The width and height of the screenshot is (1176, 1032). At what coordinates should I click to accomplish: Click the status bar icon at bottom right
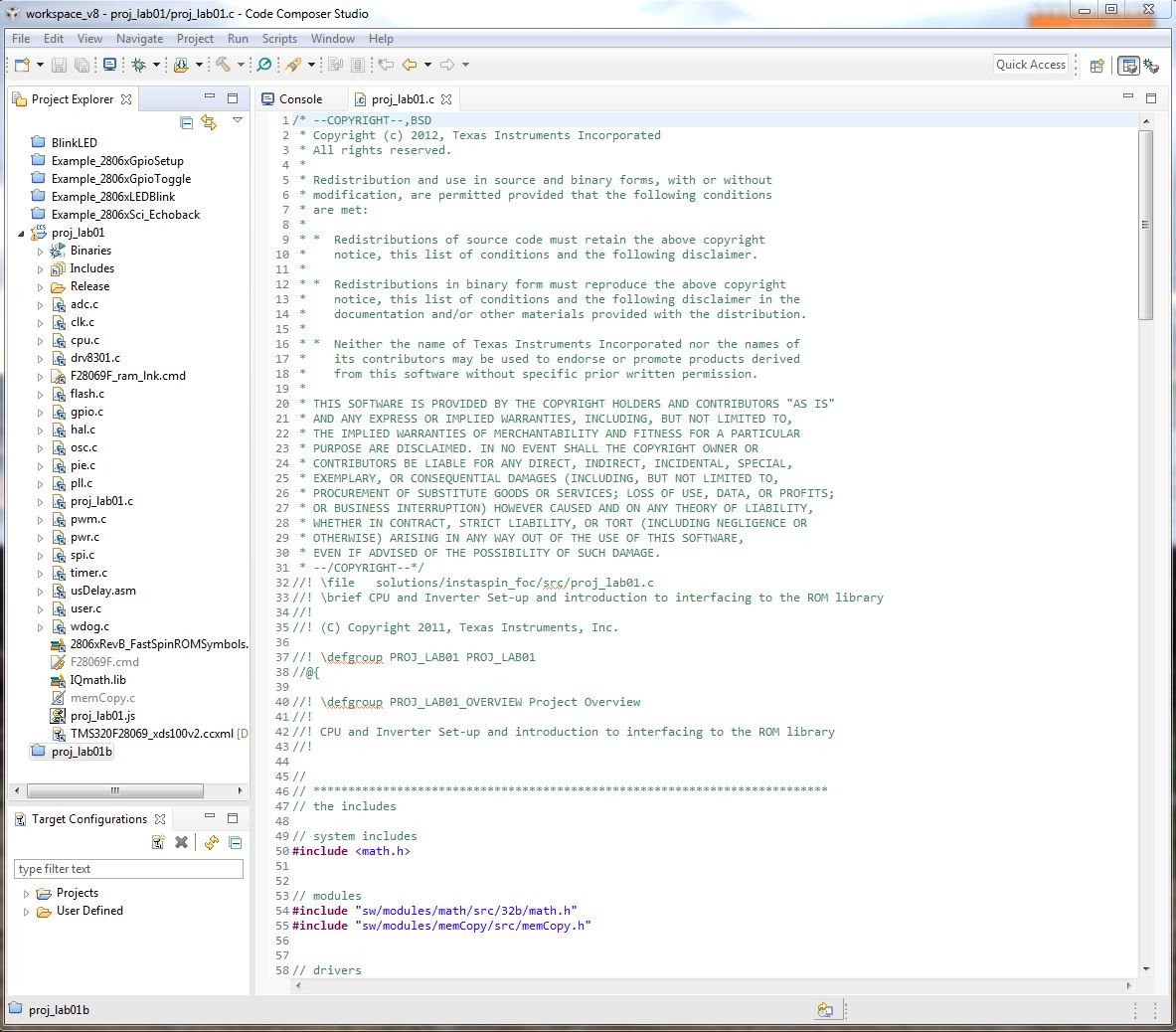click(825, 1009)
